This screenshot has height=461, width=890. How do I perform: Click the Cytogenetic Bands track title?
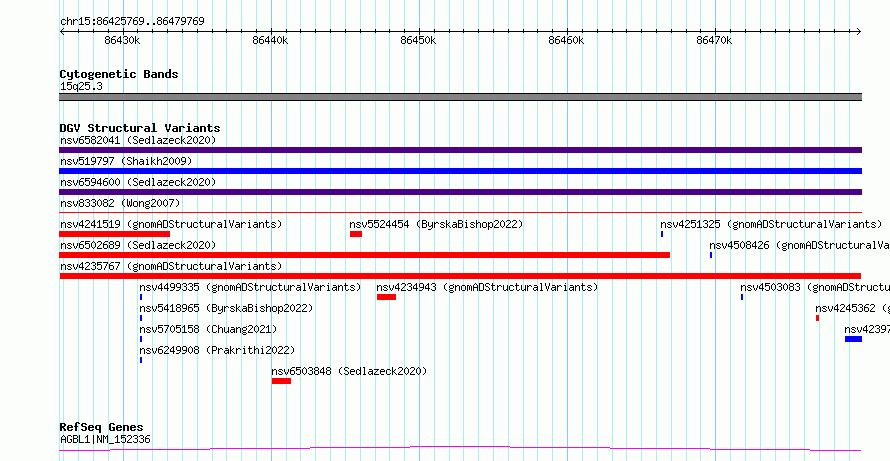coord(119,74)
